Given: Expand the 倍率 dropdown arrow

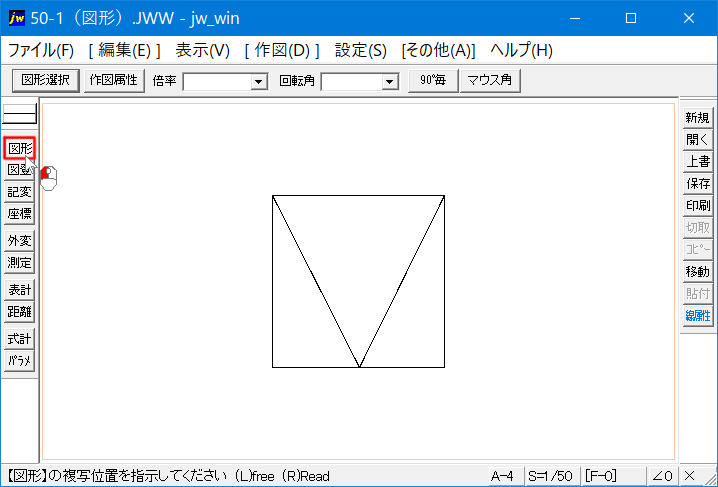Looking at the screenshot, I should click(259, 81).
